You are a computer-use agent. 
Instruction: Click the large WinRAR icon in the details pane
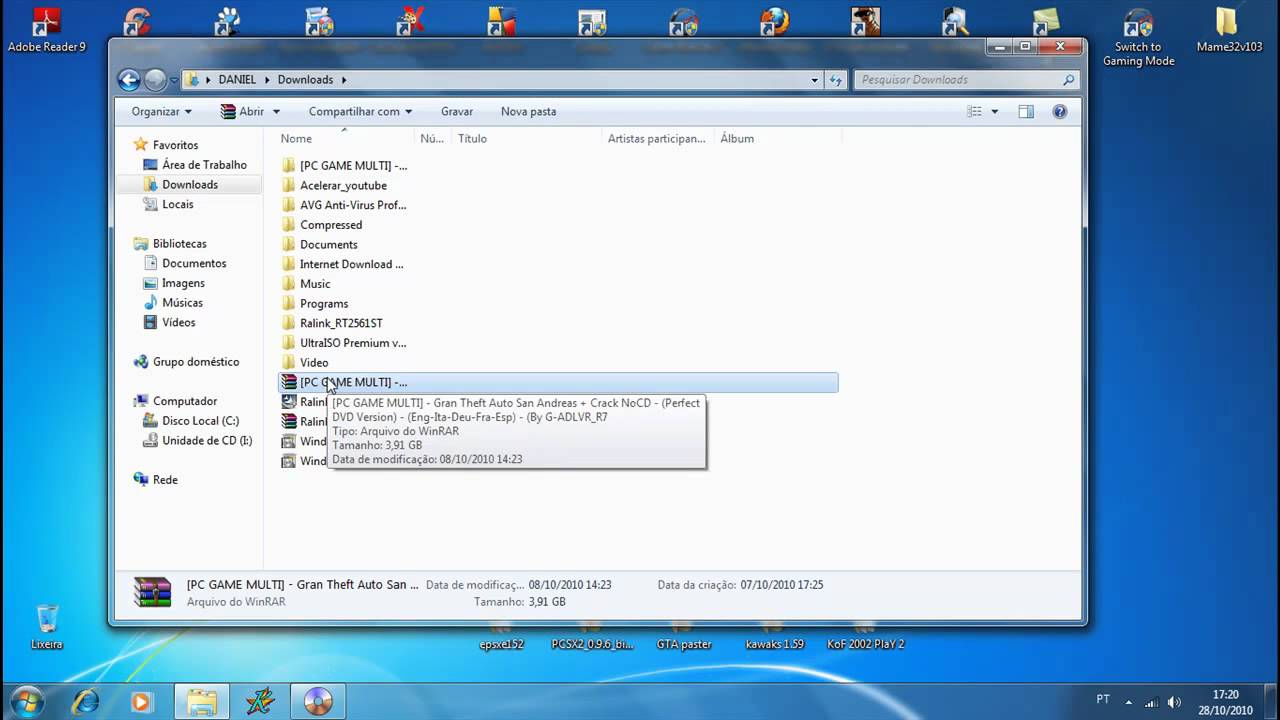pos(152,593)
